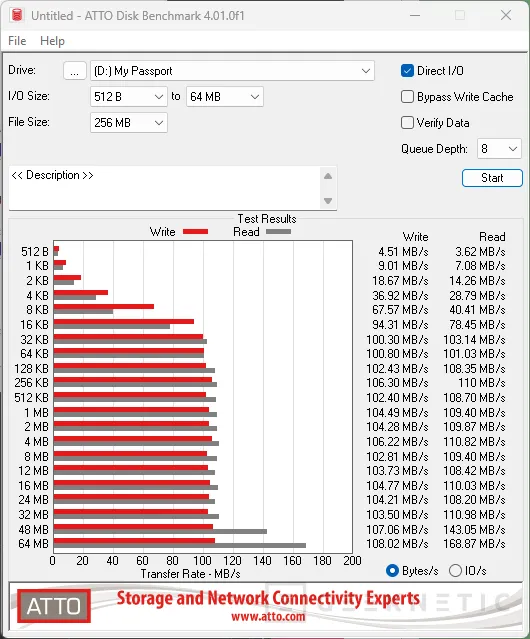This screenshot has width=530, height=639.
Task: Open the www.atto.com link
Action: click(268, 617)
